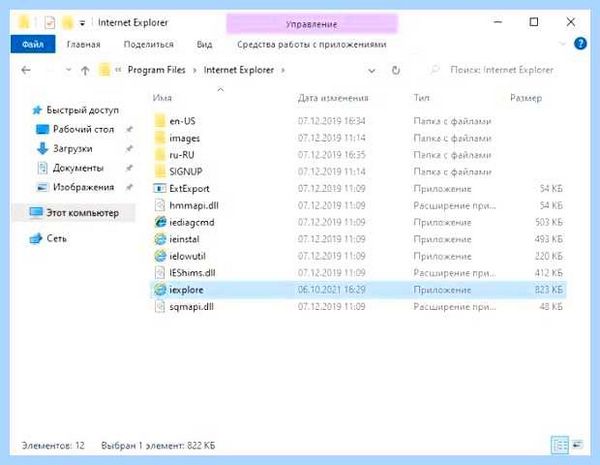Click the 493 КБ size of ieinstal
This screenshot has width=600, height=465.
pos(549,239)
